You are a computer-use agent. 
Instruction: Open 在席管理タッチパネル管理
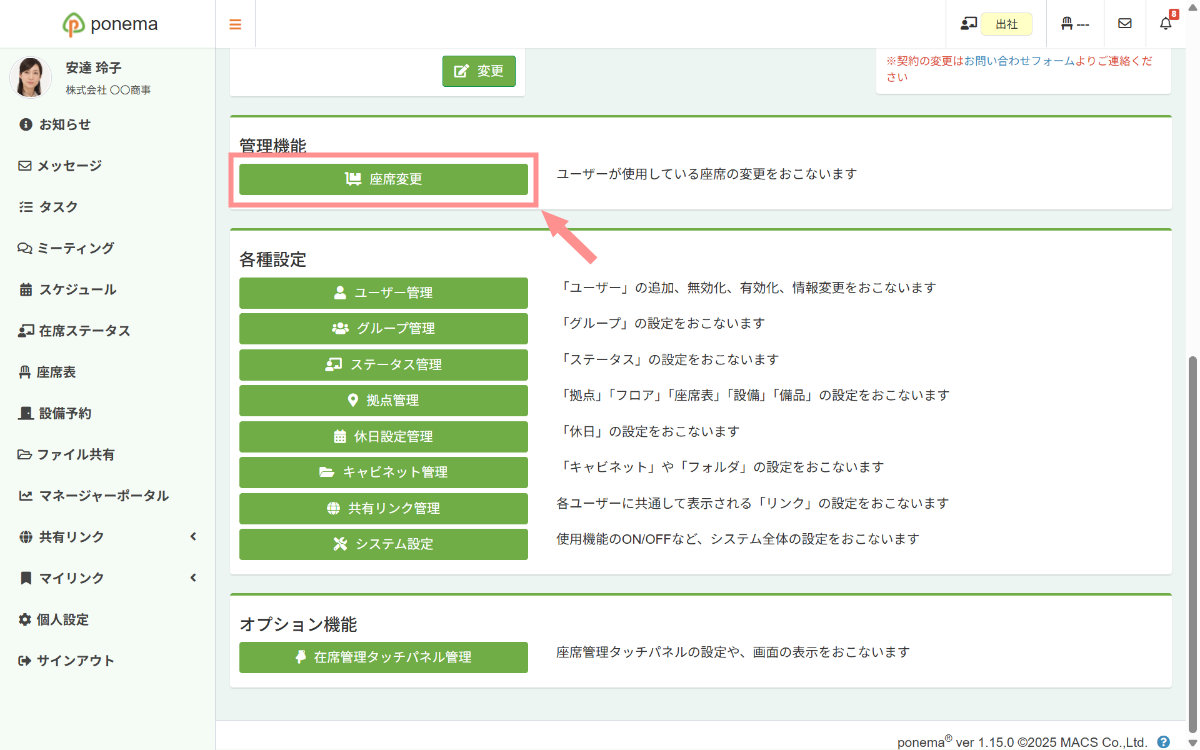[x=383, y=657]
